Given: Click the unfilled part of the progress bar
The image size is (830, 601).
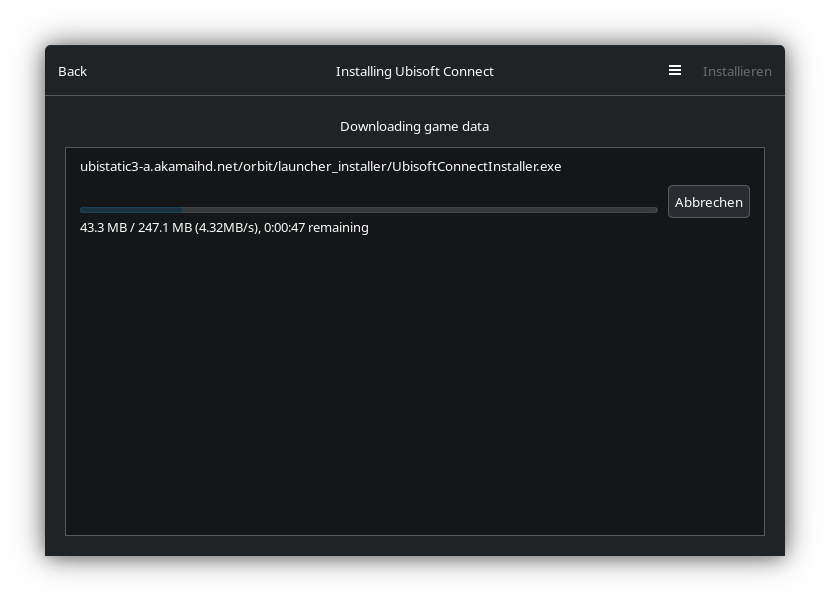Looking at the screenshot, I should (x=420, y=210).
